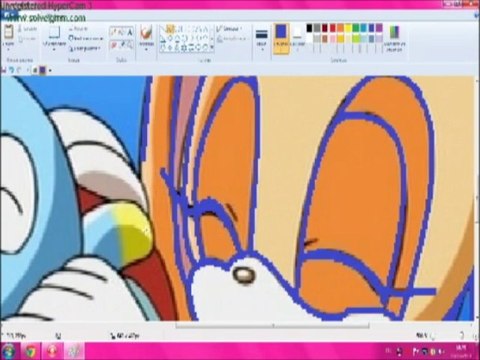Click the horizontal scrollbar below the canvas
Screen dimensions: 480x360
click(272, 325)
